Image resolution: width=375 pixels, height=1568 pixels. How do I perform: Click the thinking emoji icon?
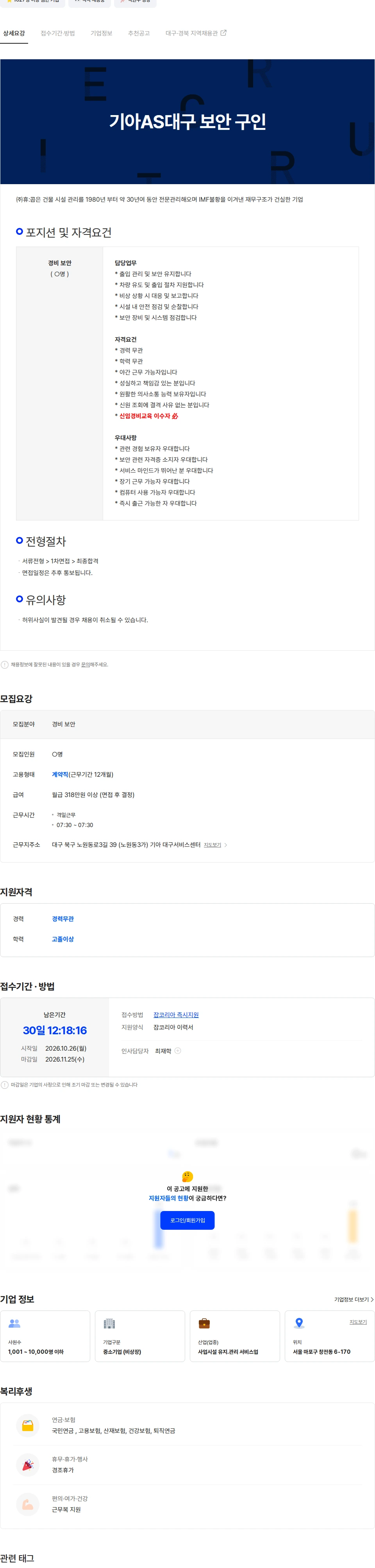coord(187,1176)
